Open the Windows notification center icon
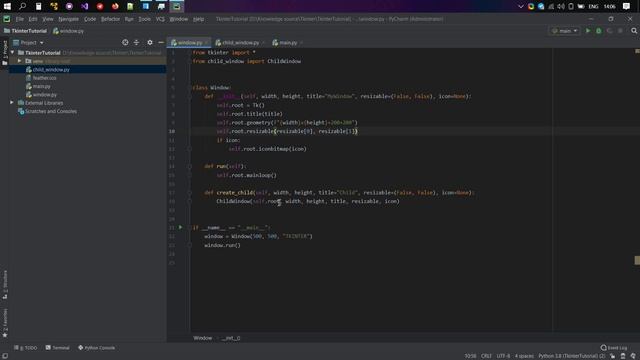 [626, 6]
